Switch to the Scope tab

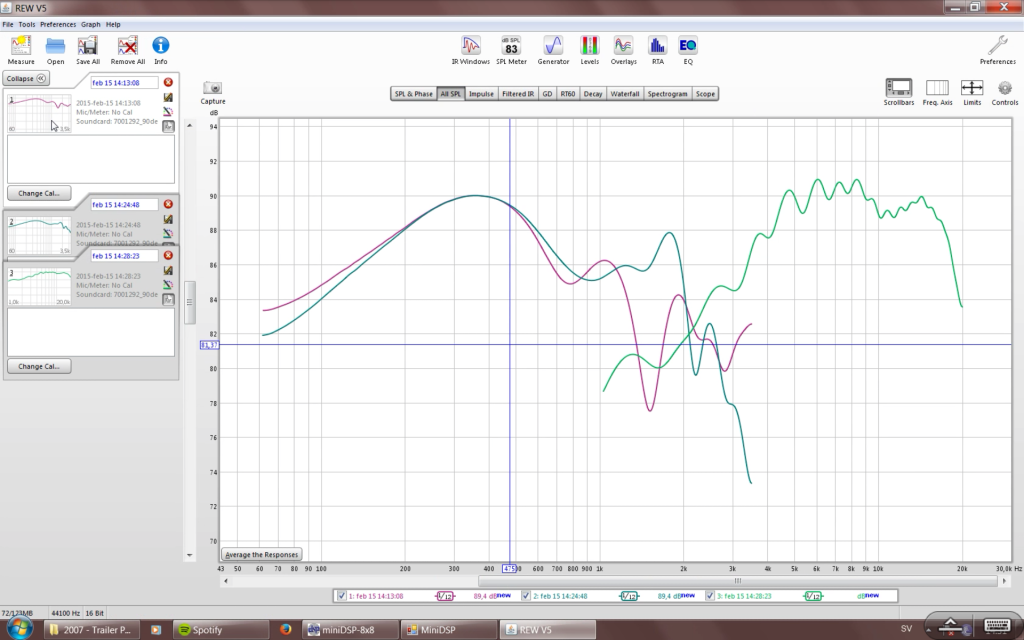click(x=705, y=93)
